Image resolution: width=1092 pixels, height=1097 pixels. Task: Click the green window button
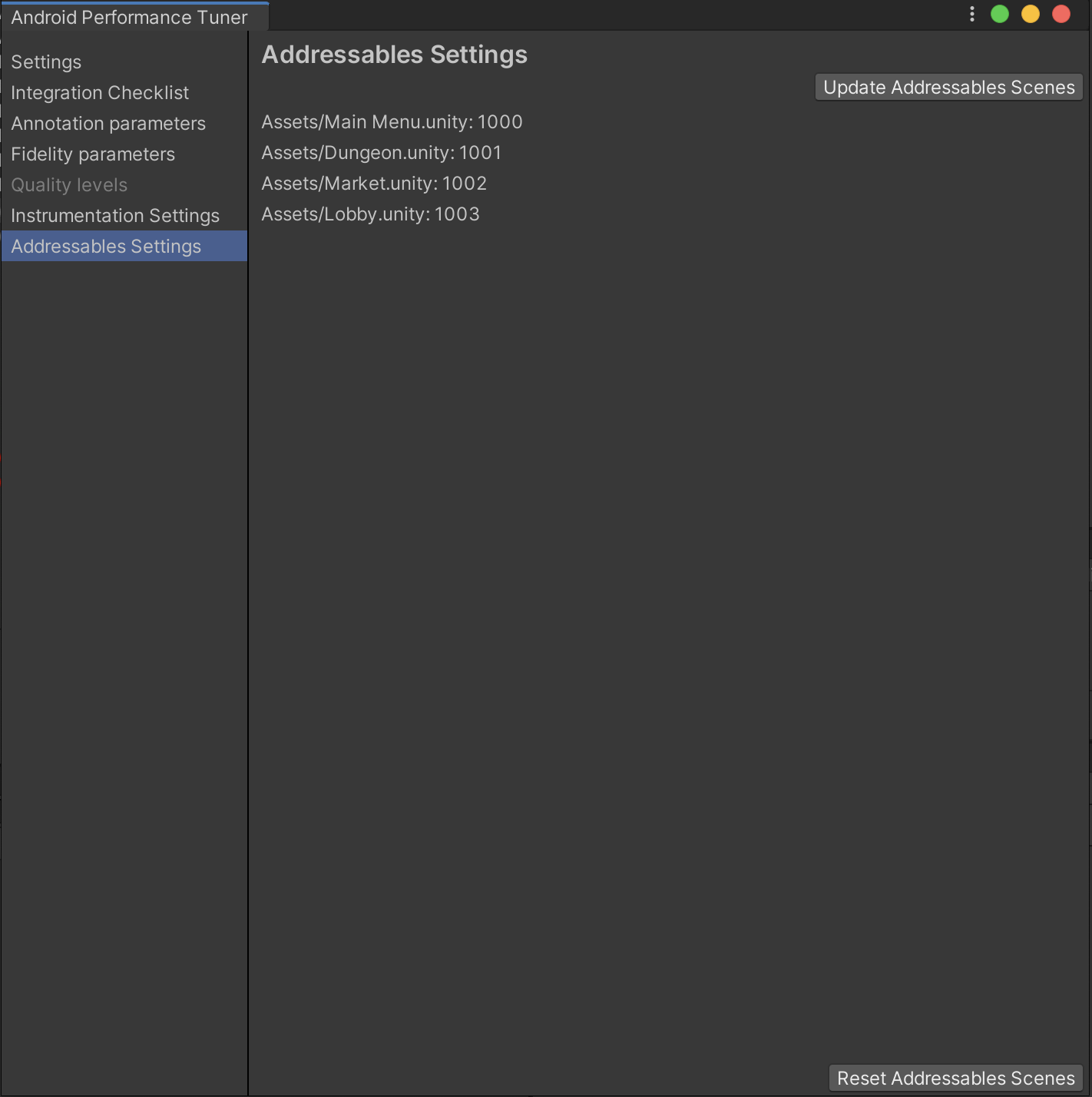[1000, 15]
